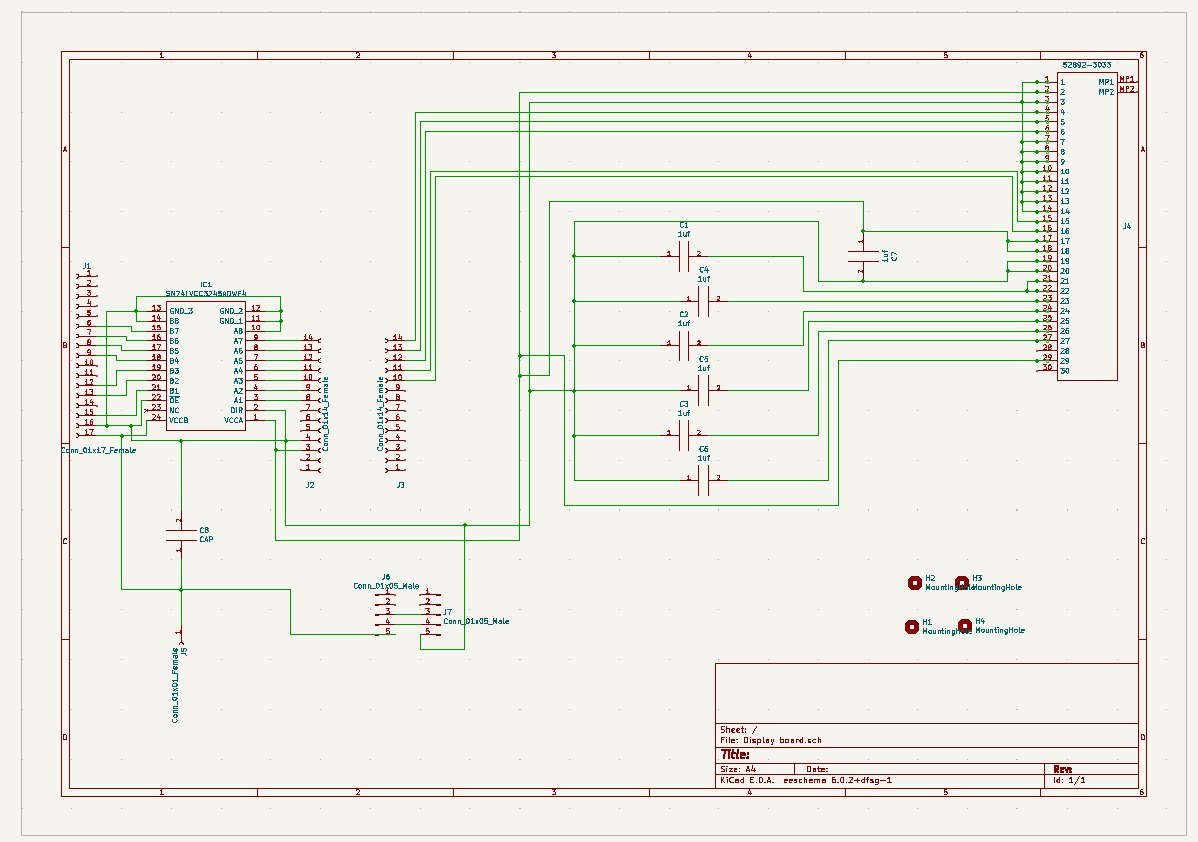Click J2's Conn_01x14_Female value text
The image size is (1198, 842).
click(x=326, y=413)
